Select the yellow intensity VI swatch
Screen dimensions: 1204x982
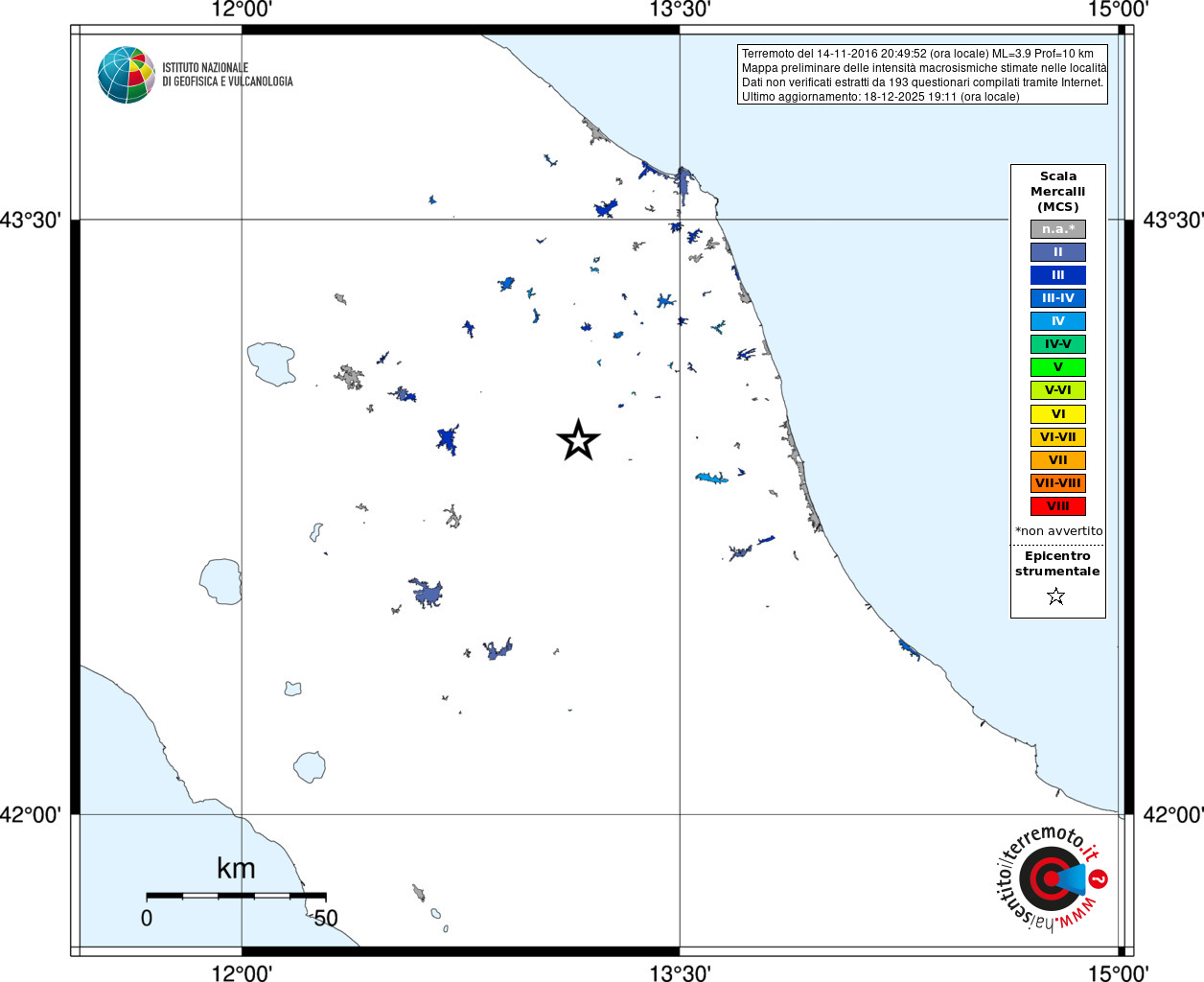[x=1058, y=414]
